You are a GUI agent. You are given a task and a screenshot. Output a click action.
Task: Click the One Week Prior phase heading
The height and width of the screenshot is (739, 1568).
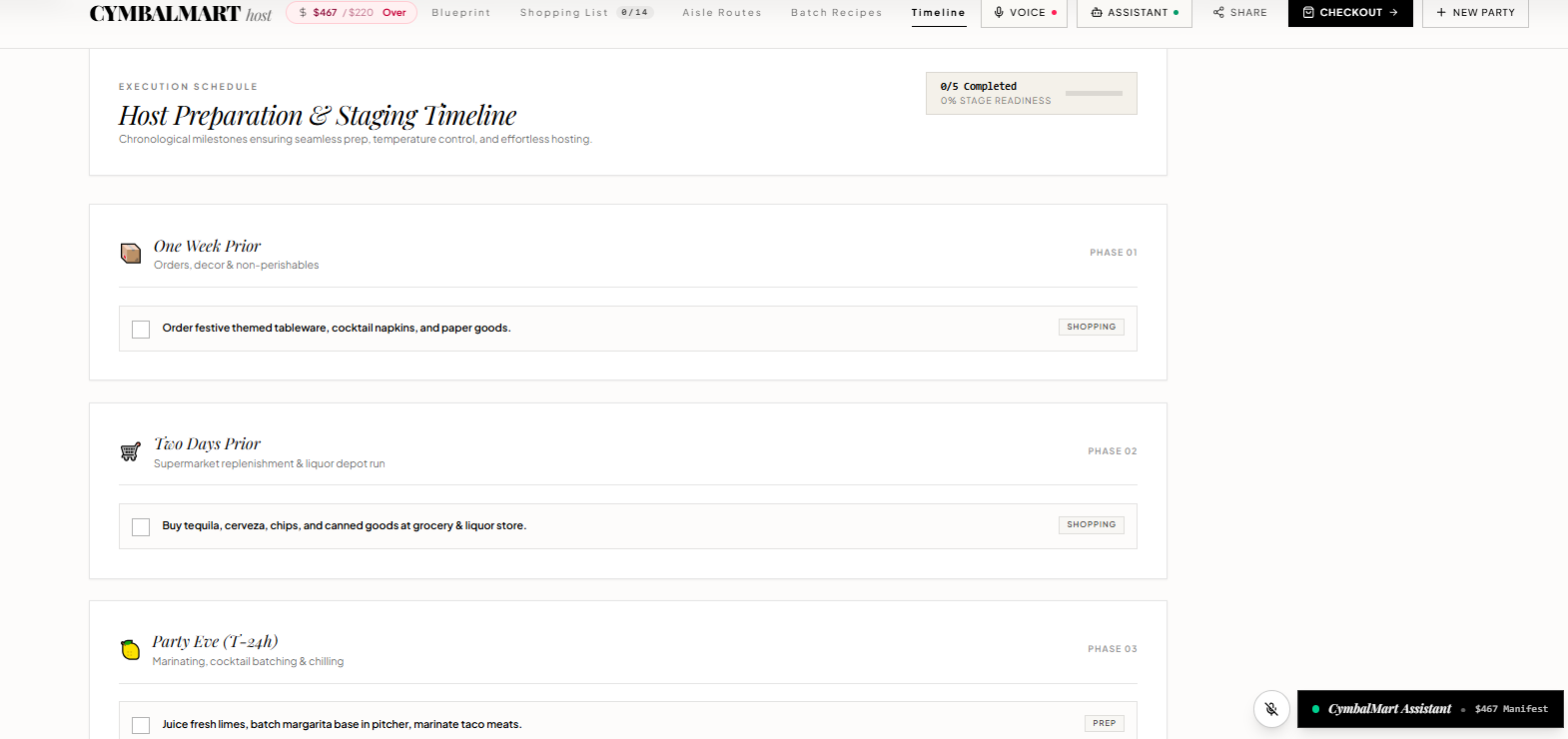[x=207, y=246]
